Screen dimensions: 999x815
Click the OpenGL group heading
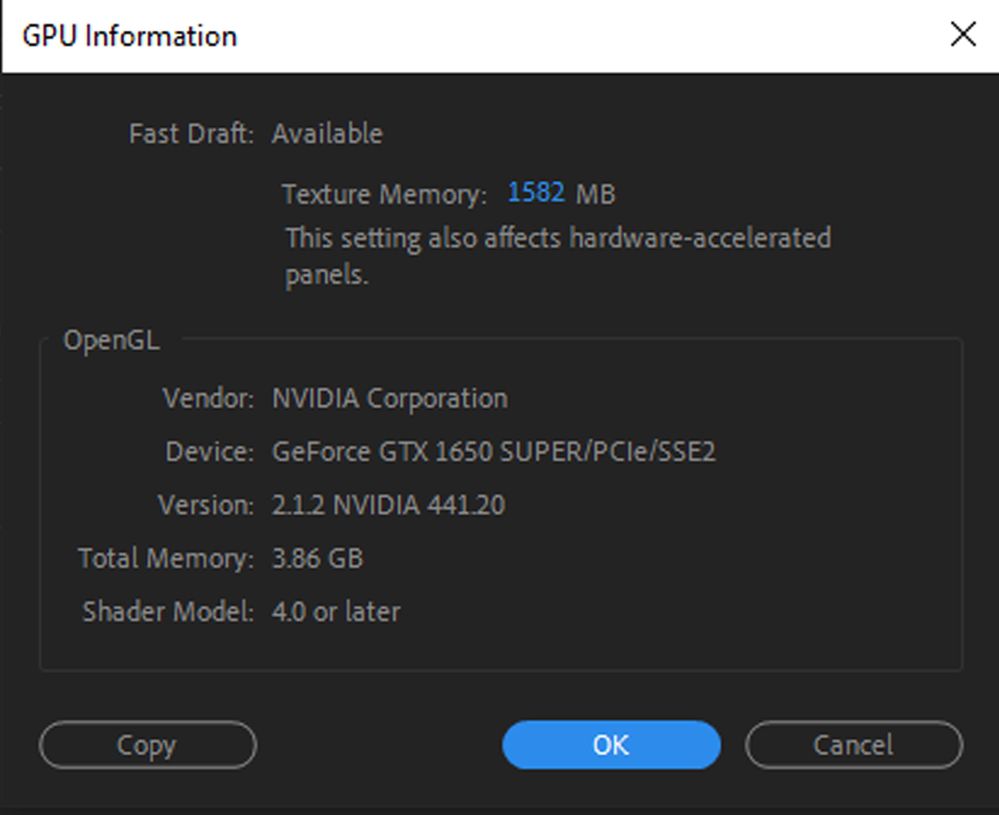click(x=111, y=340)
